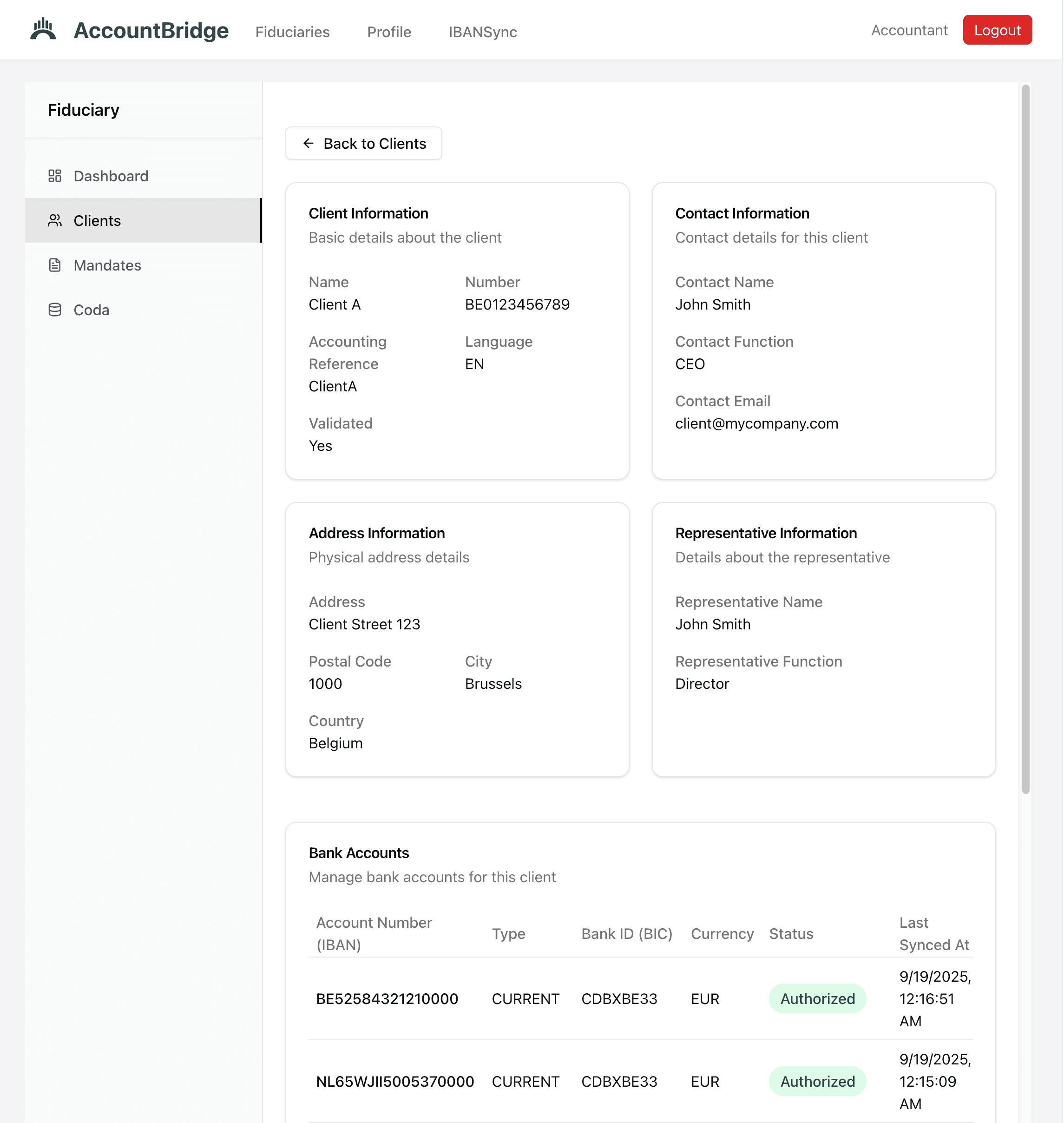
Task: Click the language value EN
Action: pos(474,364)
